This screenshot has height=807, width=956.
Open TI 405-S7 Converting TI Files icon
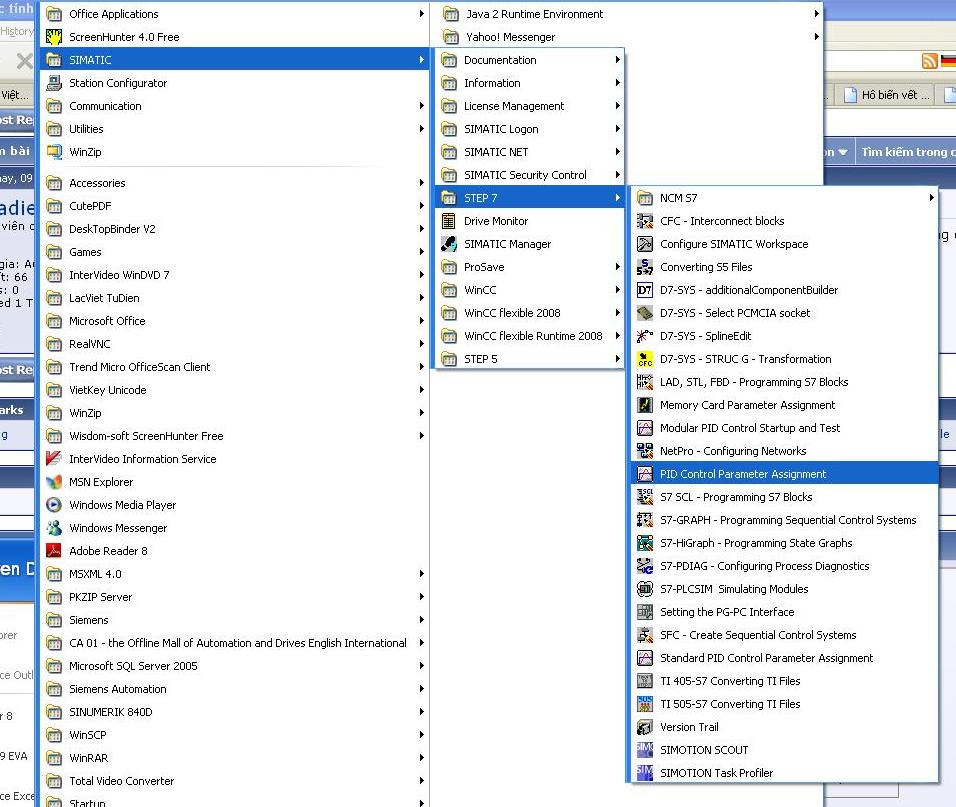click(x=644, y=681)
